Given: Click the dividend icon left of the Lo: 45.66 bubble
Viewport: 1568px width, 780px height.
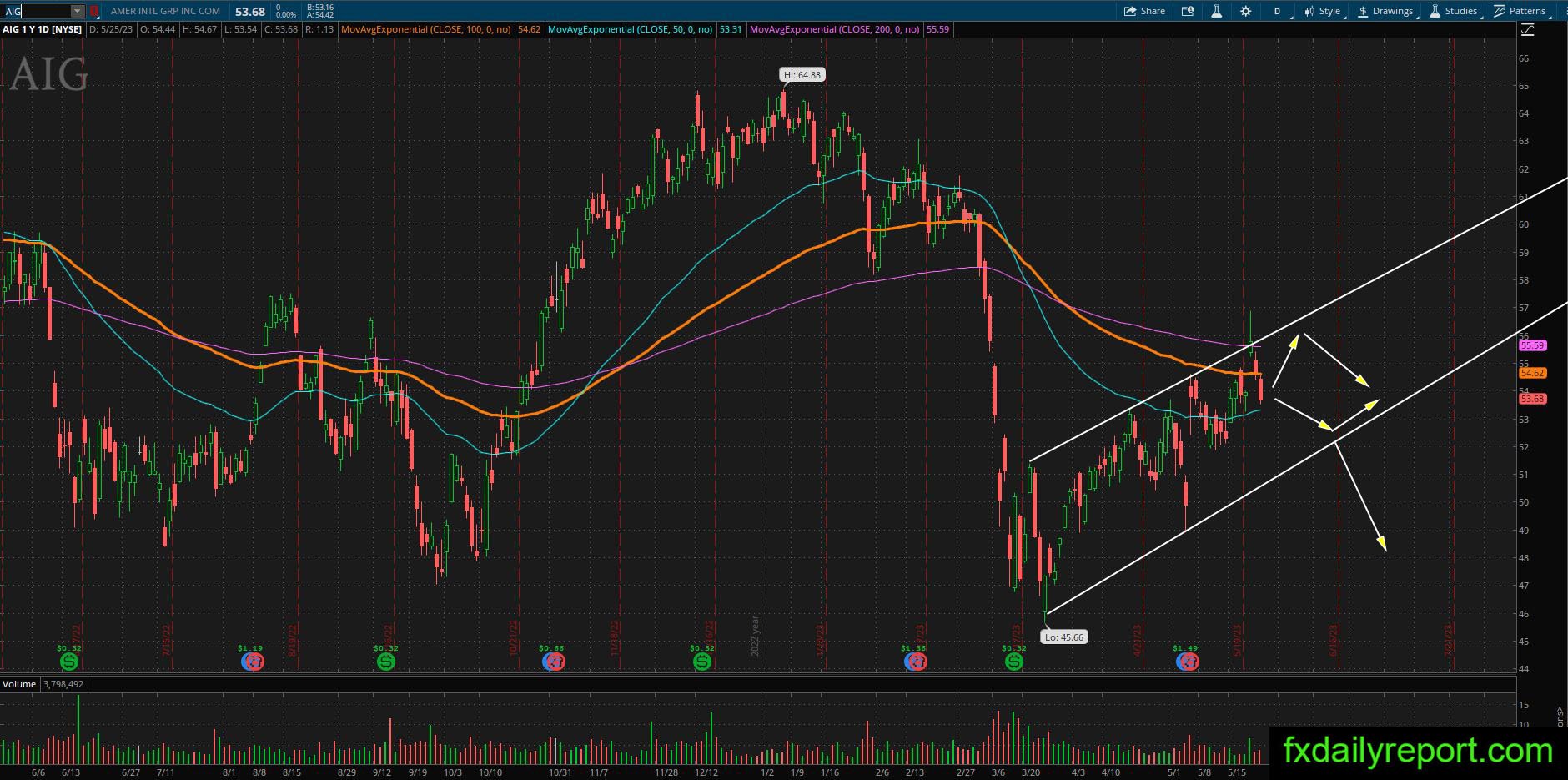Looking at the screenshot, I should (1013, 662).
